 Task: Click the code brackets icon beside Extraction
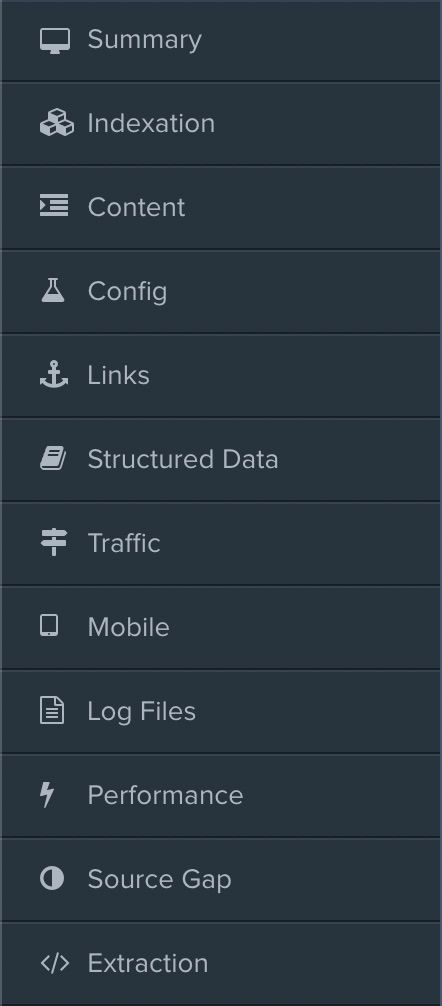tap(55, 962)
